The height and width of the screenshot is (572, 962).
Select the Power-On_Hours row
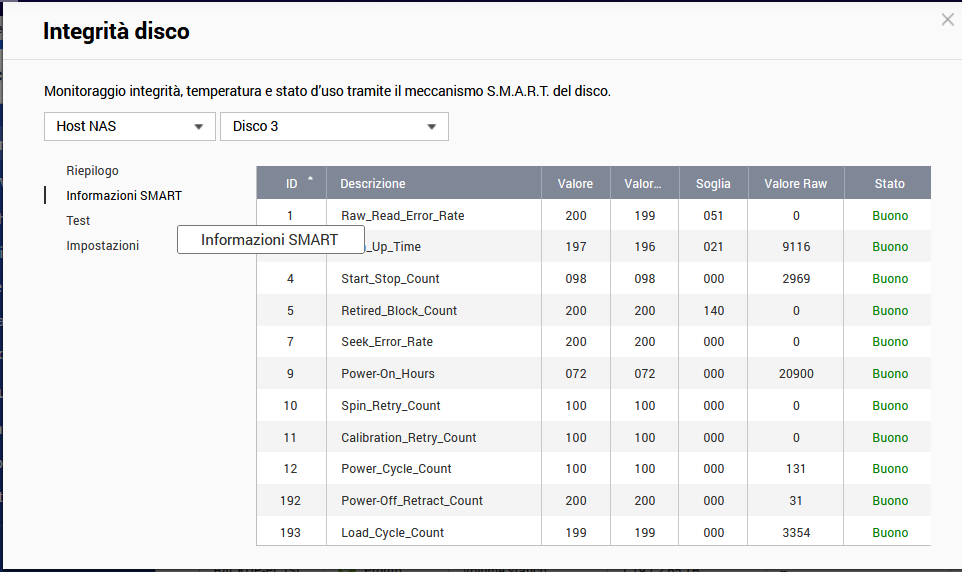click(x=388, y=374)
